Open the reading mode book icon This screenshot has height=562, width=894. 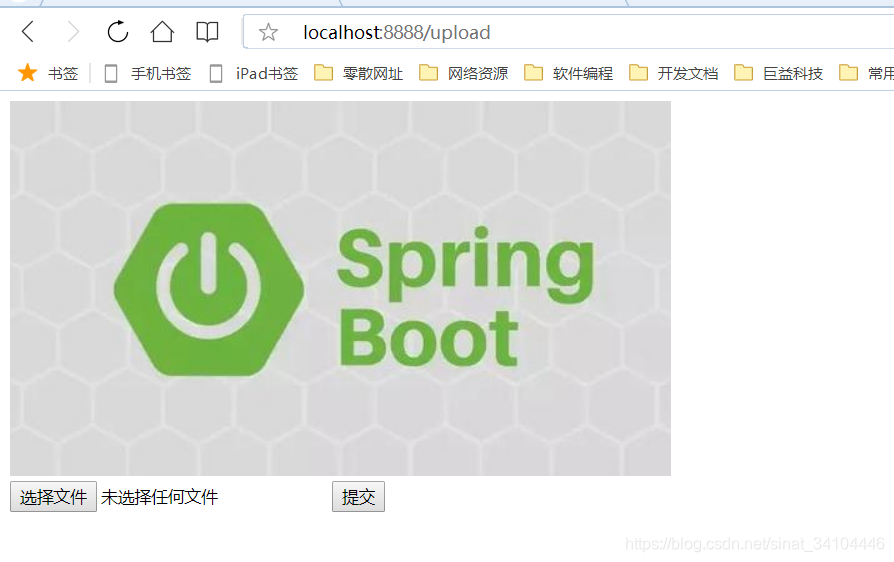click(x=207, y=32)
